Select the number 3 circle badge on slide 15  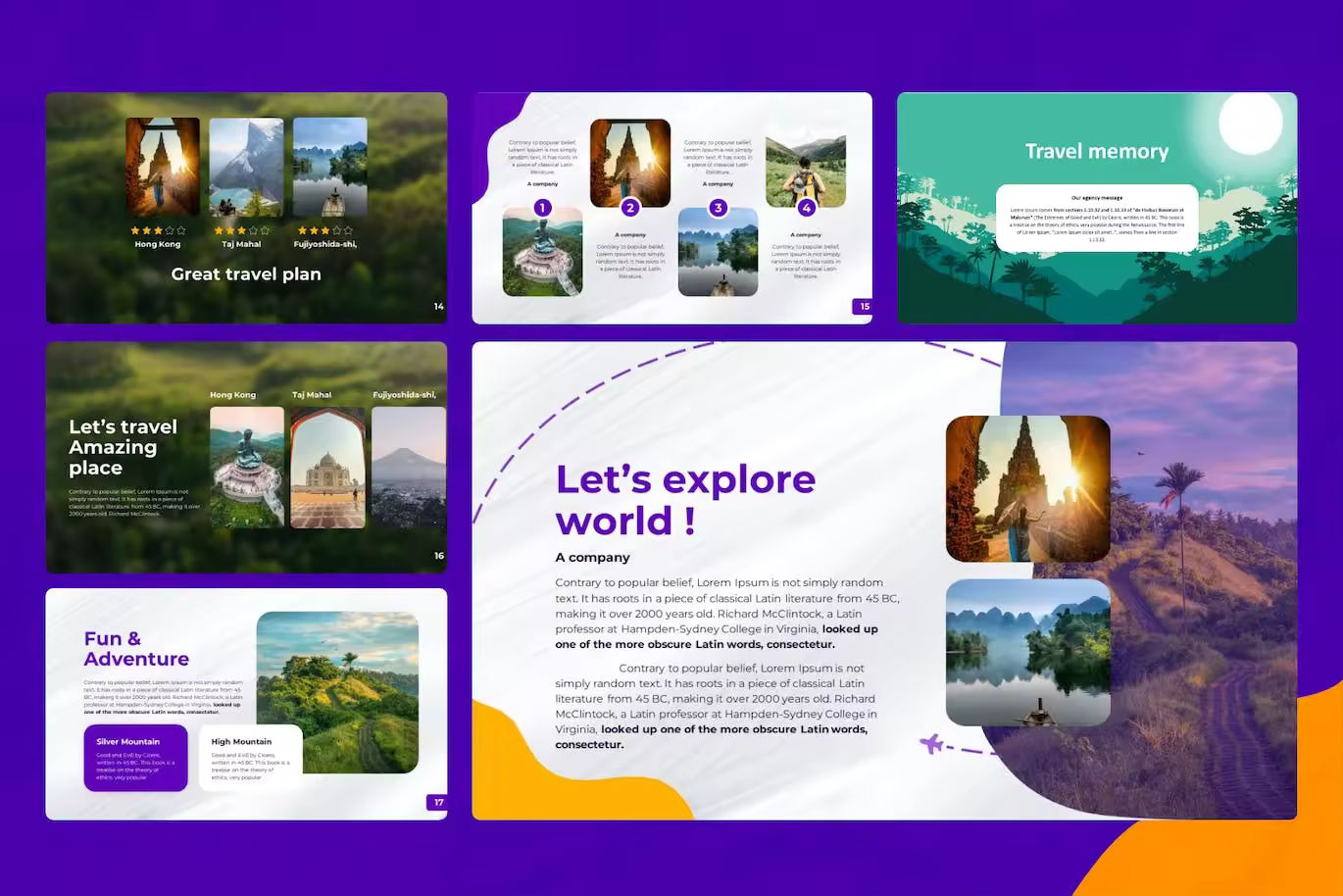click(x=719, y=208)
